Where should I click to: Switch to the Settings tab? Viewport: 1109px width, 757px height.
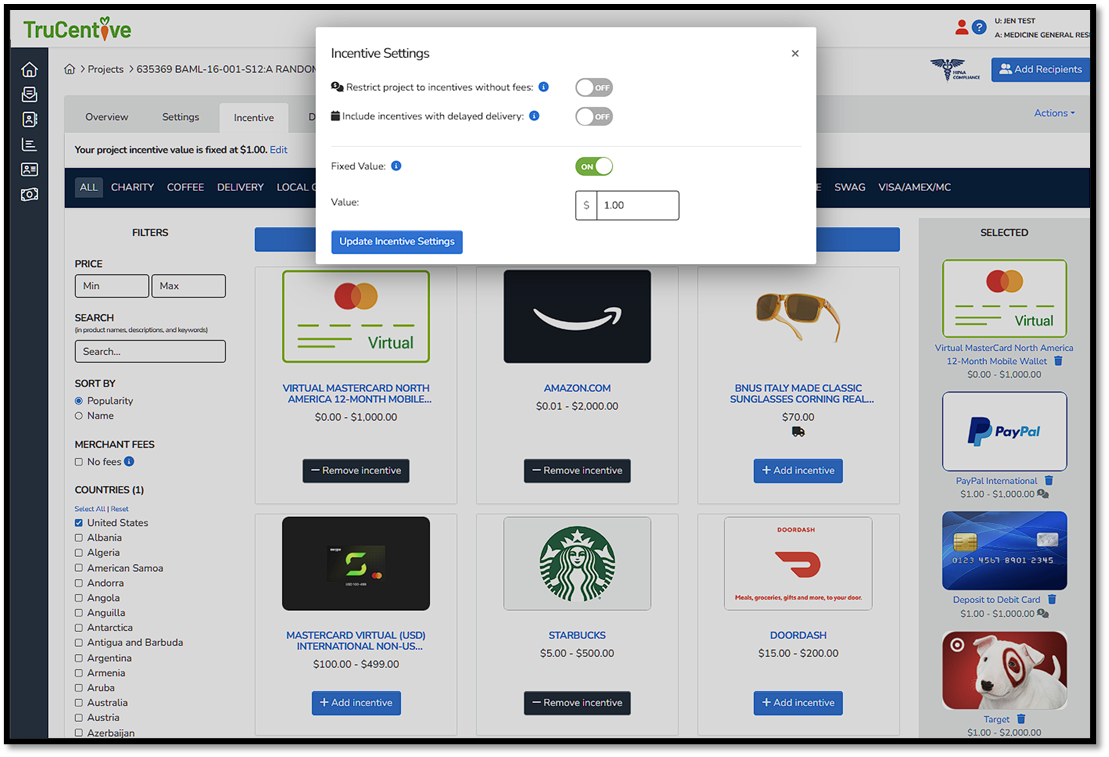tap(180, 116)
